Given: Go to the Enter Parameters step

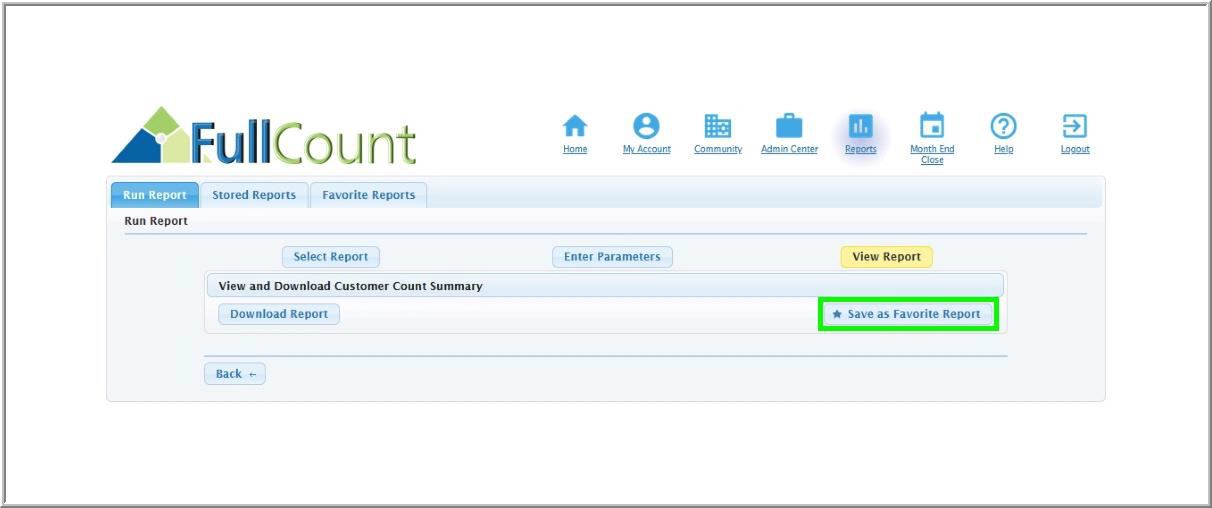Looking at the screenshot, I should [x=612, y=257].
